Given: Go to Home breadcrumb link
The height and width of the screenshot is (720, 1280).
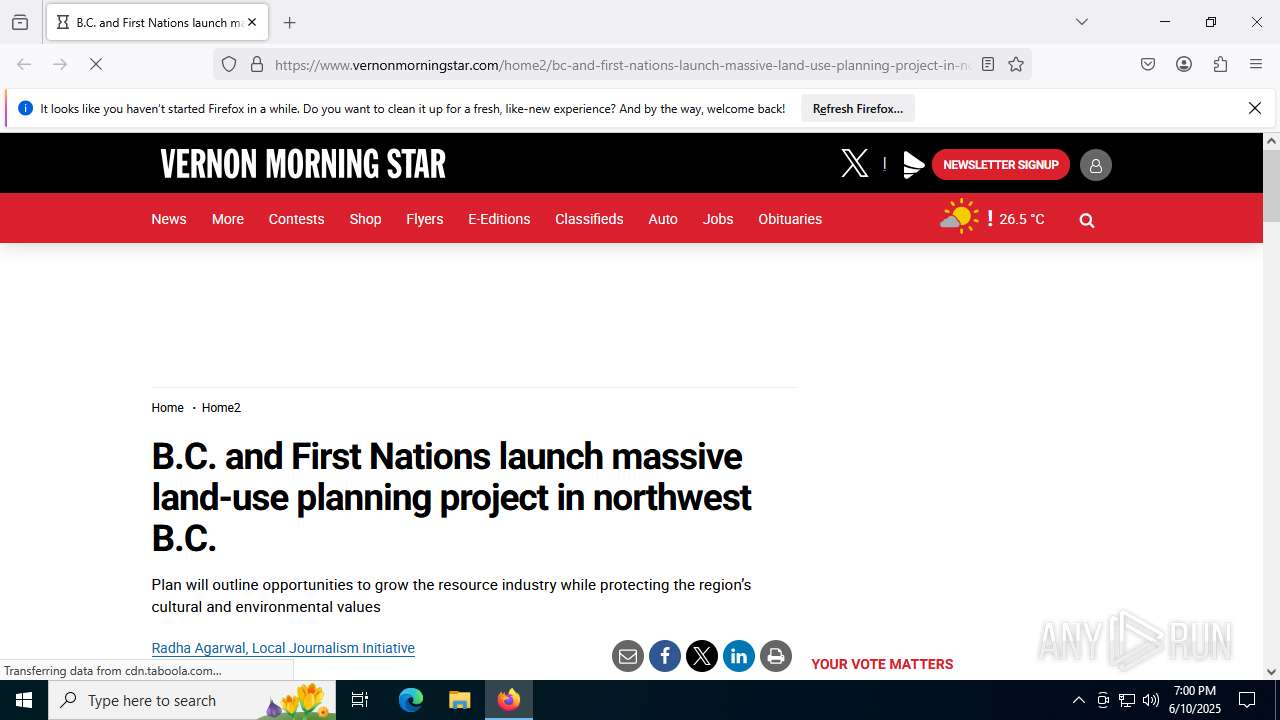Looking at the screenshot, I should tap(168, 408).
